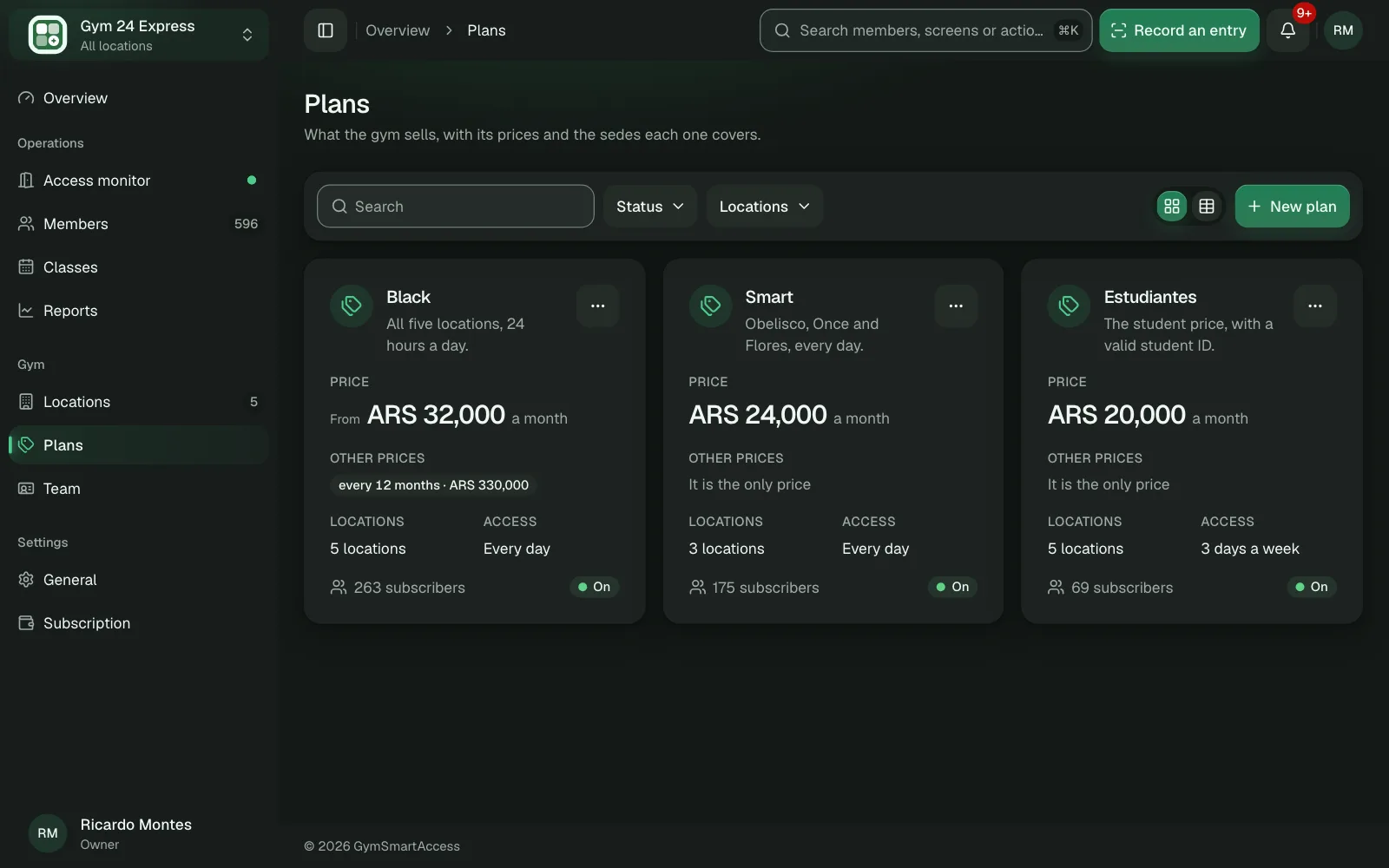Click the Smart plan tag icon
This screenshot has height=868, width=1389.
point(710,306)
